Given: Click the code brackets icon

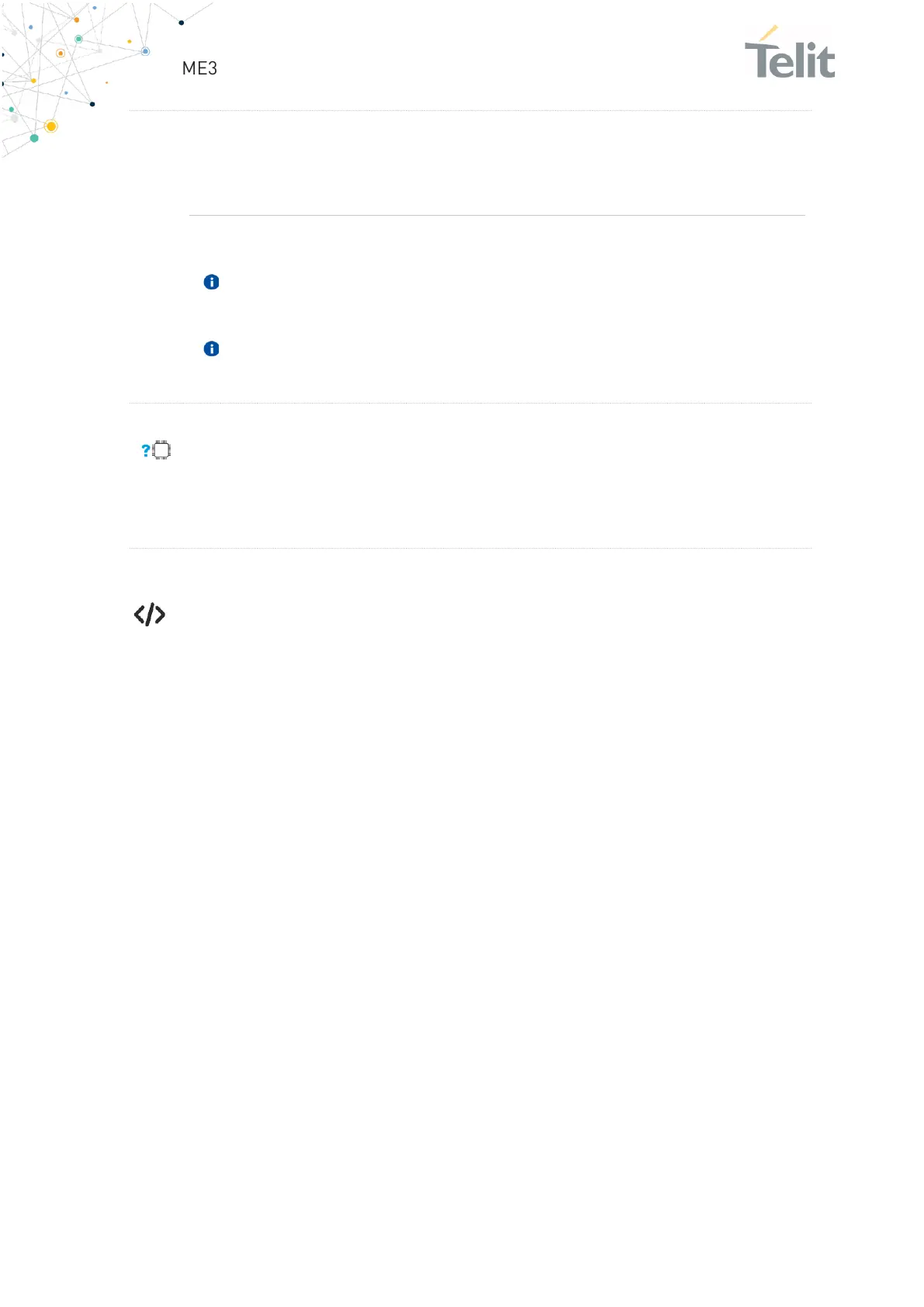Looking at the screenshot, I should point(149,615).
